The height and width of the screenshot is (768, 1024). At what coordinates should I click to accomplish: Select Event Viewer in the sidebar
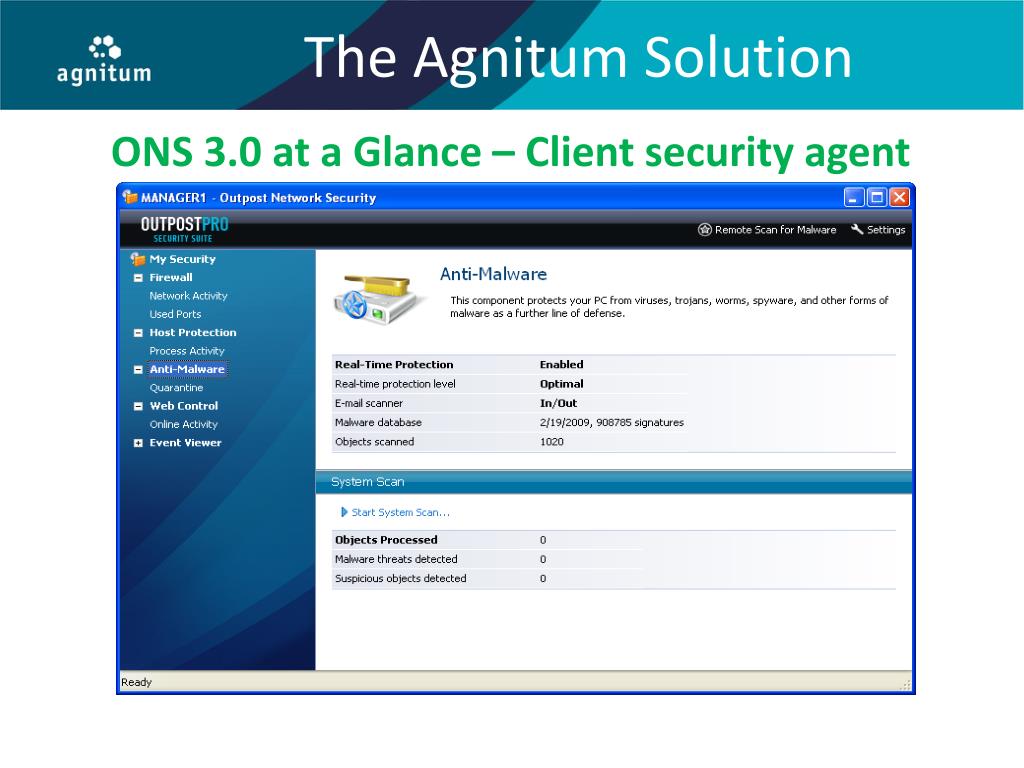(185, 442)
